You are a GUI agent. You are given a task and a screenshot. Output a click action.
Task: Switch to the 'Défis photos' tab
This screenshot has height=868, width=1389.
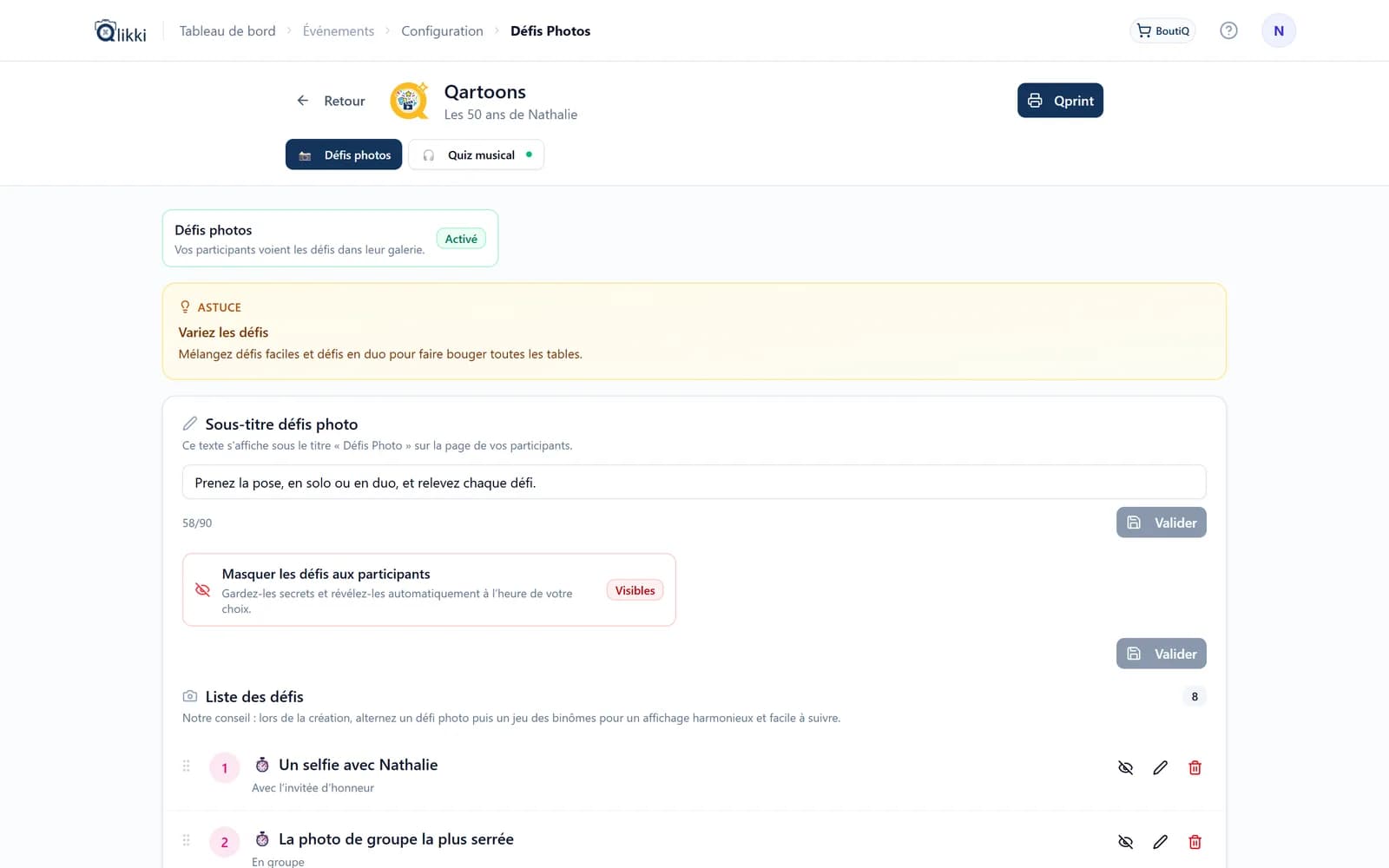click(344, 155)
